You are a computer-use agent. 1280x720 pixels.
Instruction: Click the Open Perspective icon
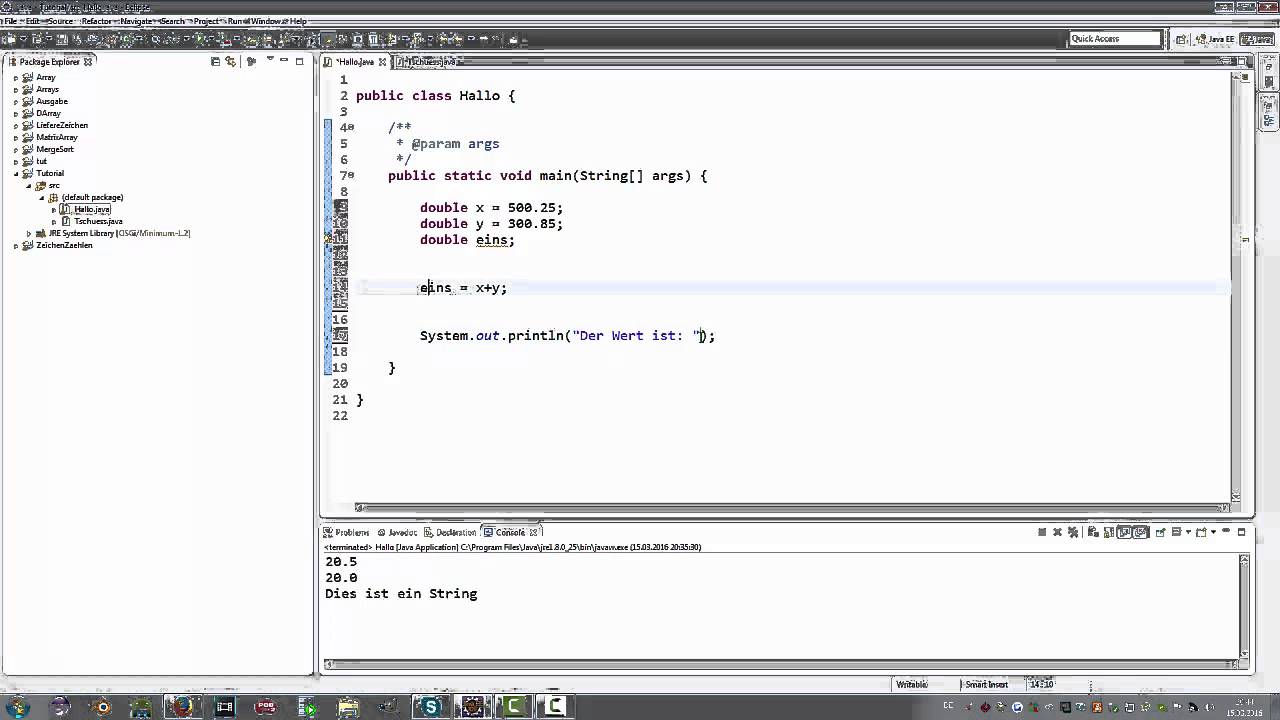(1181, 39)
